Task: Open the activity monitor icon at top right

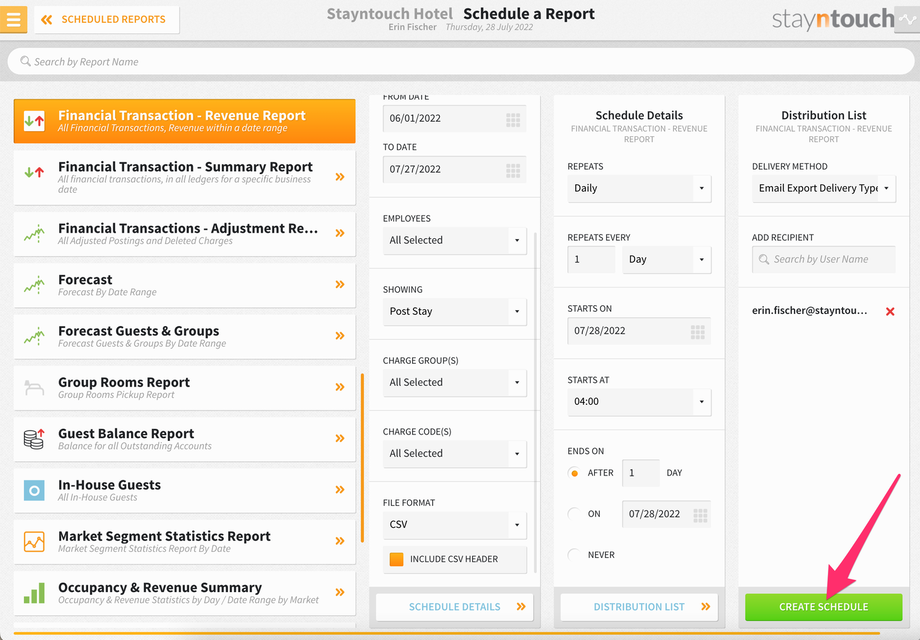Action: (x=907, y=19)
